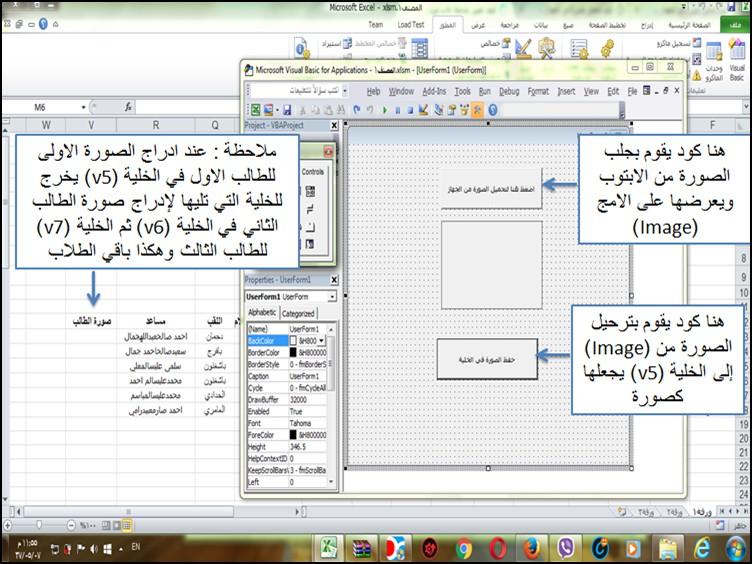Open Insert UserForm icon dropdown arrow
Screen dimensions: 752x564
tap(277, 111)
